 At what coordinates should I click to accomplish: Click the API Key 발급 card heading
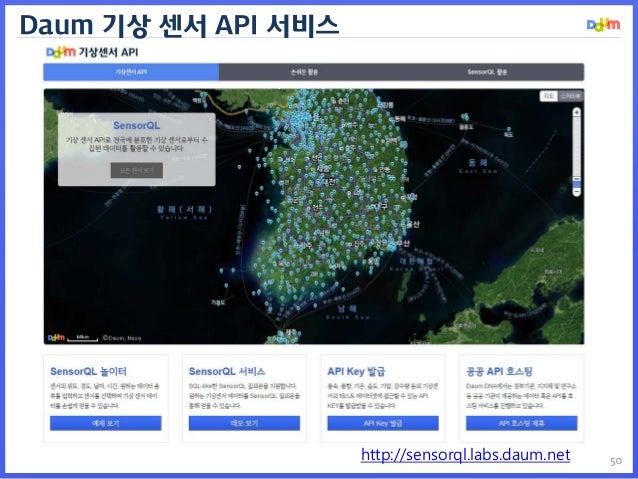point(356,371)
